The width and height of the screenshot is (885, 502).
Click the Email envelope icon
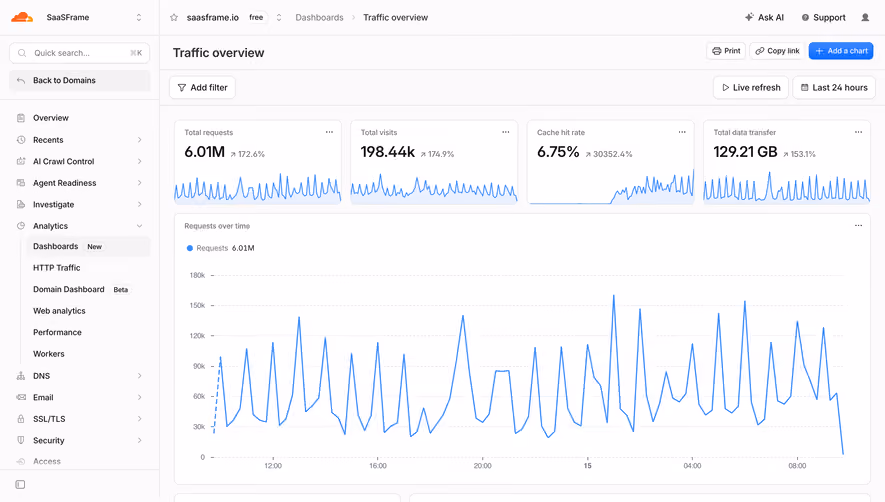pos(21,397)
